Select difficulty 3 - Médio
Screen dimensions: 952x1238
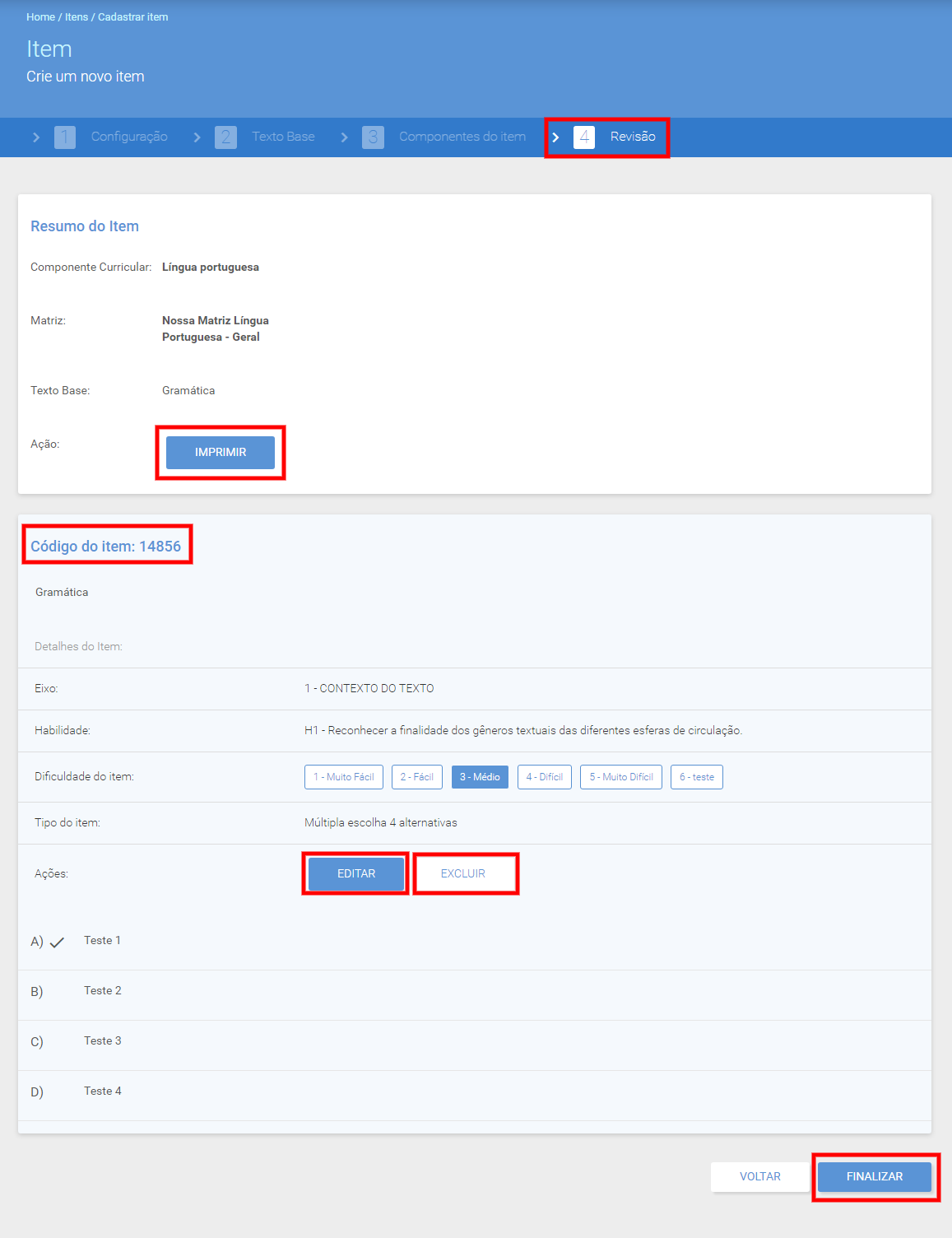tap(480, 777)
